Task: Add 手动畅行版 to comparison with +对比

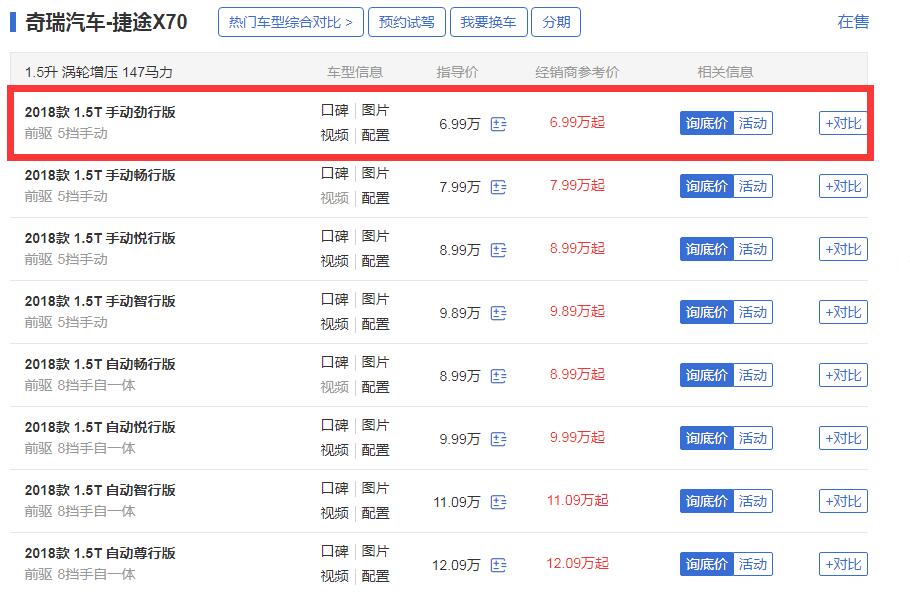Action: [843, 186]
